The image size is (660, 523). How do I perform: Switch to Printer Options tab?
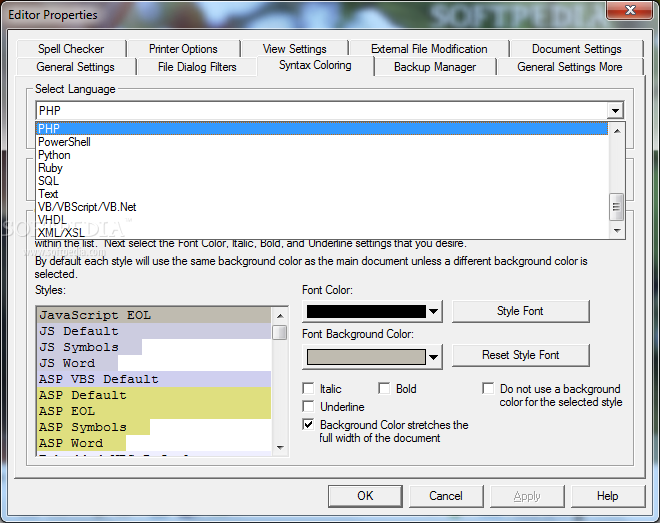click(x=183, y=49)
